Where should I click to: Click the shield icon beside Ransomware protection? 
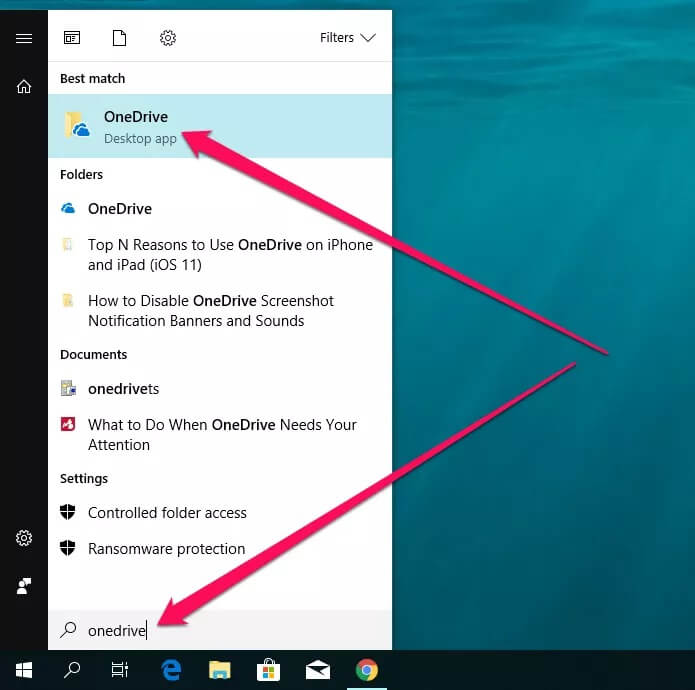tap(67, 548)
